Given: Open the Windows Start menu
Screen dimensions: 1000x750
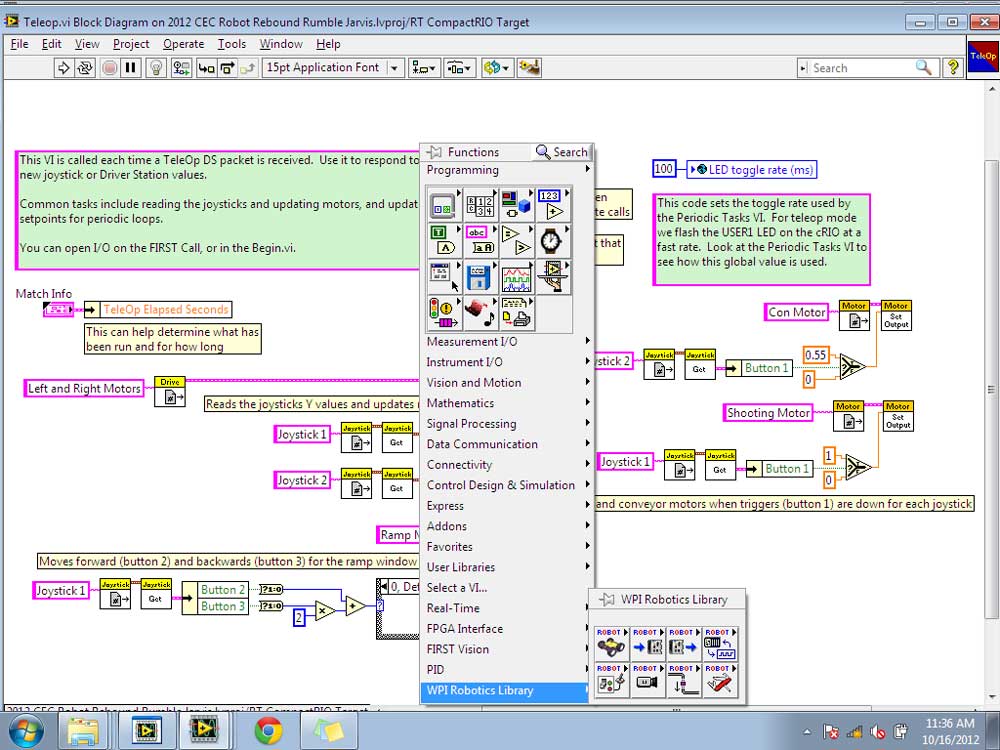Looking at the screenshot, I should (x=24, y=731).
